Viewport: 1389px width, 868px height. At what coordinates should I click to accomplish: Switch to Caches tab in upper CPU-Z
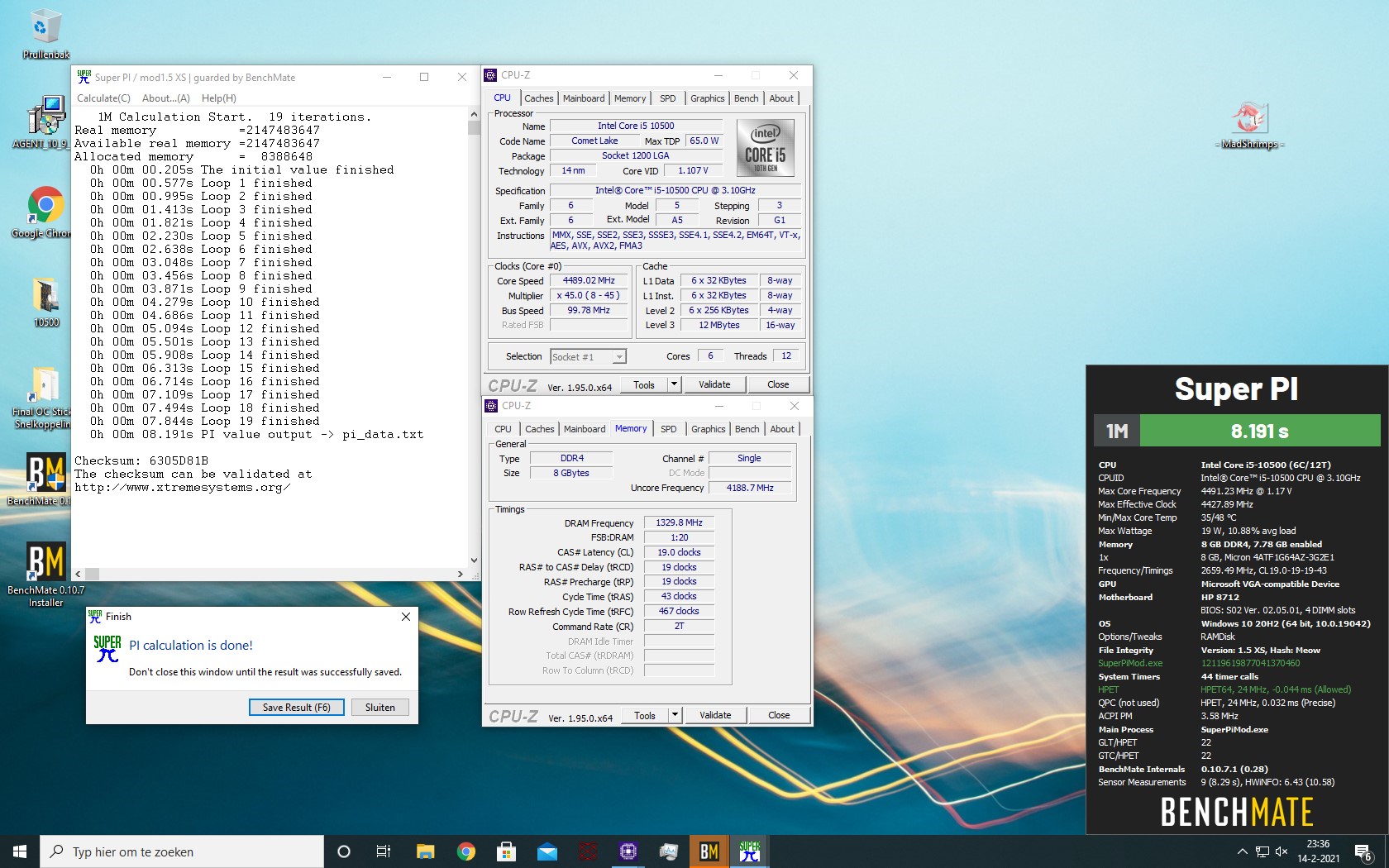(x=538, y=98)
